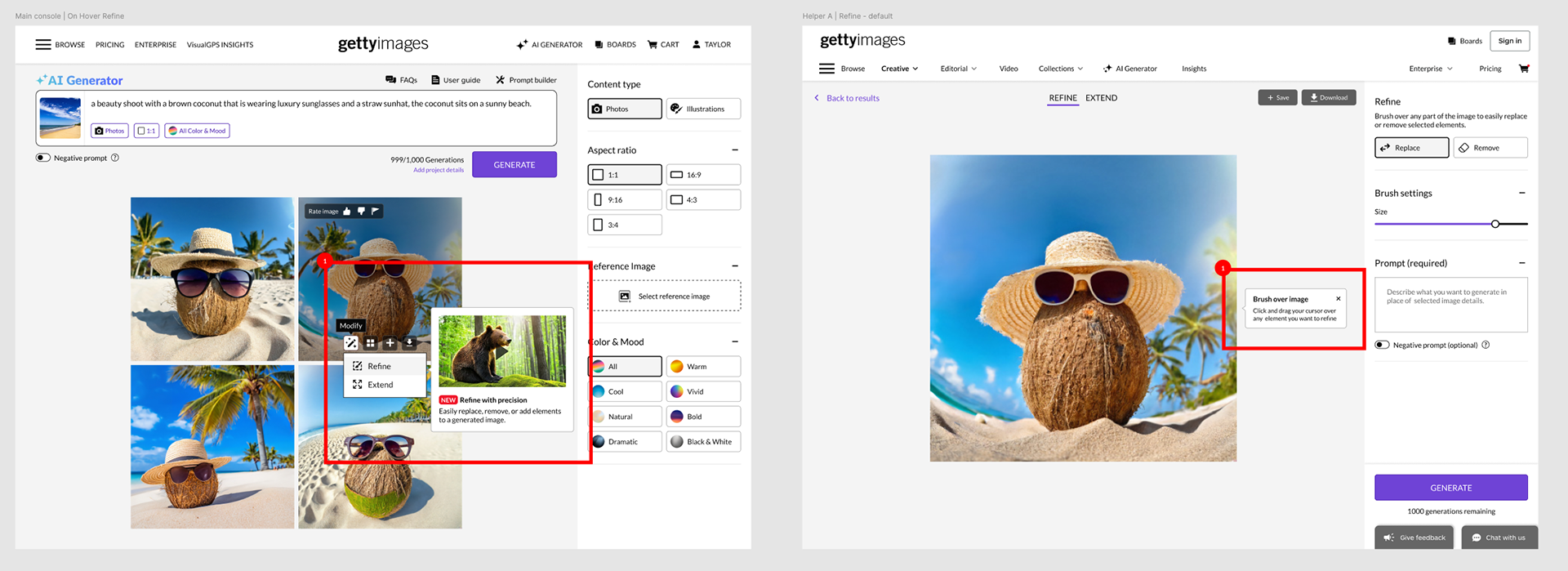Viewport: 1568px width, 571px height.
Task: Select 4:3 aspect ratio
Action: (703, 200)
